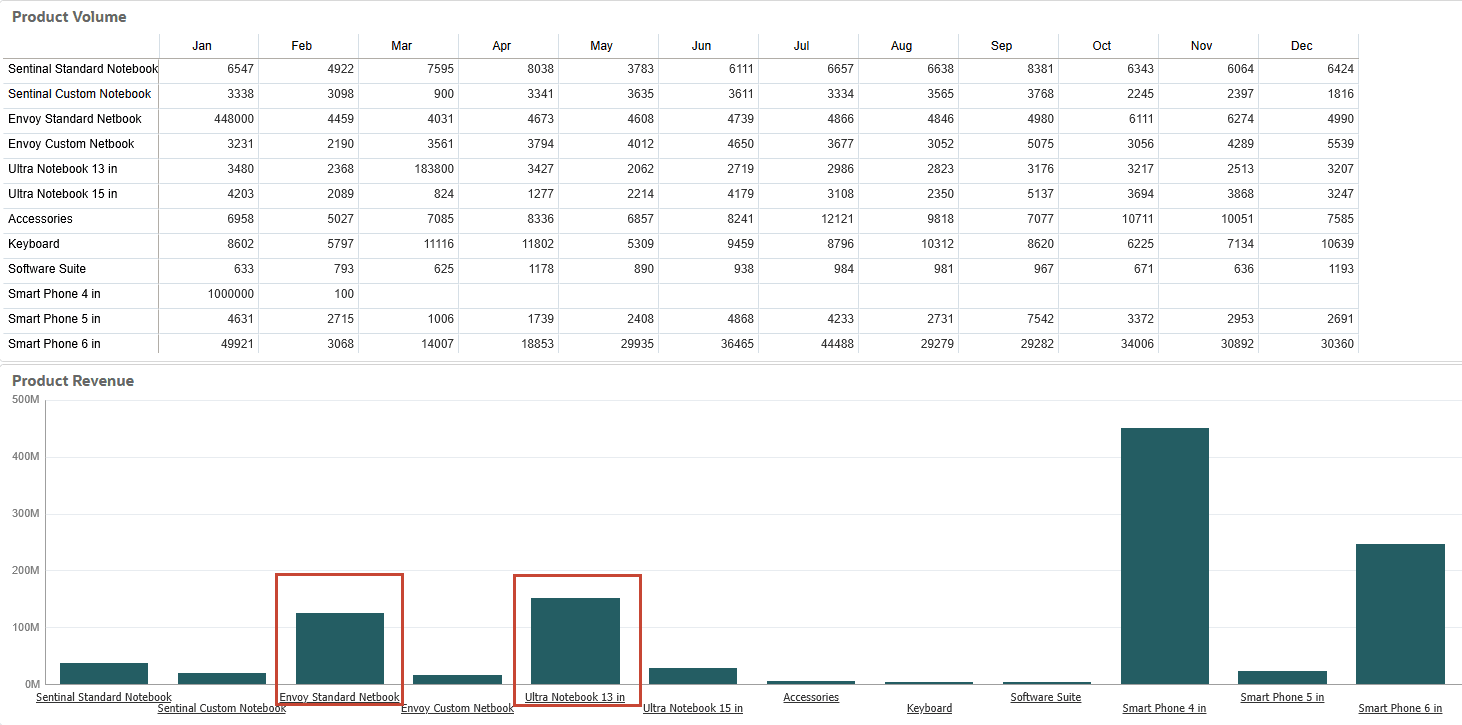This screenshot has width=1462, height=725.
Task: Open the Ultra Notebook 13 in link
Action: click(577, 697)
